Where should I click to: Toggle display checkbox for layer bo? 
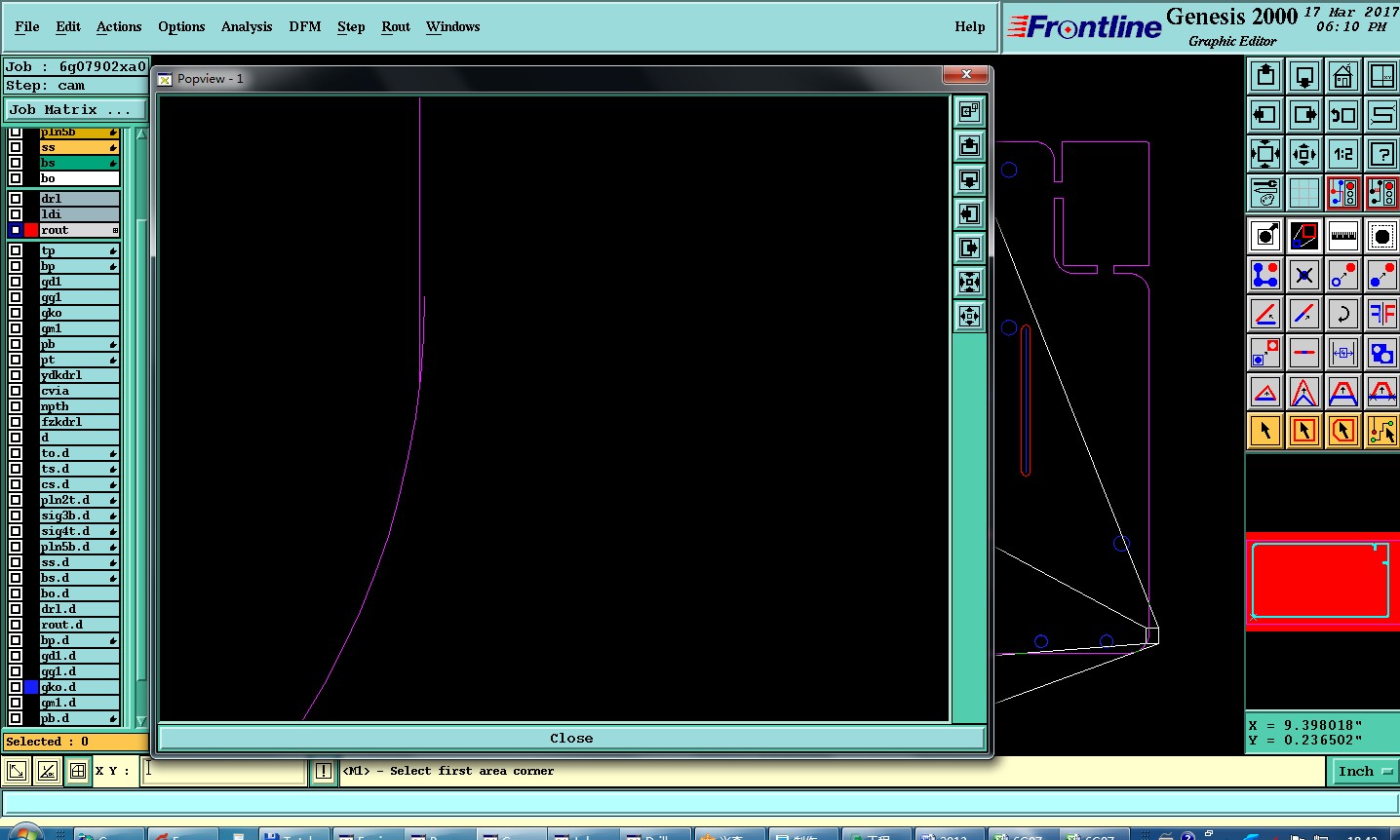tap(16, 178)
